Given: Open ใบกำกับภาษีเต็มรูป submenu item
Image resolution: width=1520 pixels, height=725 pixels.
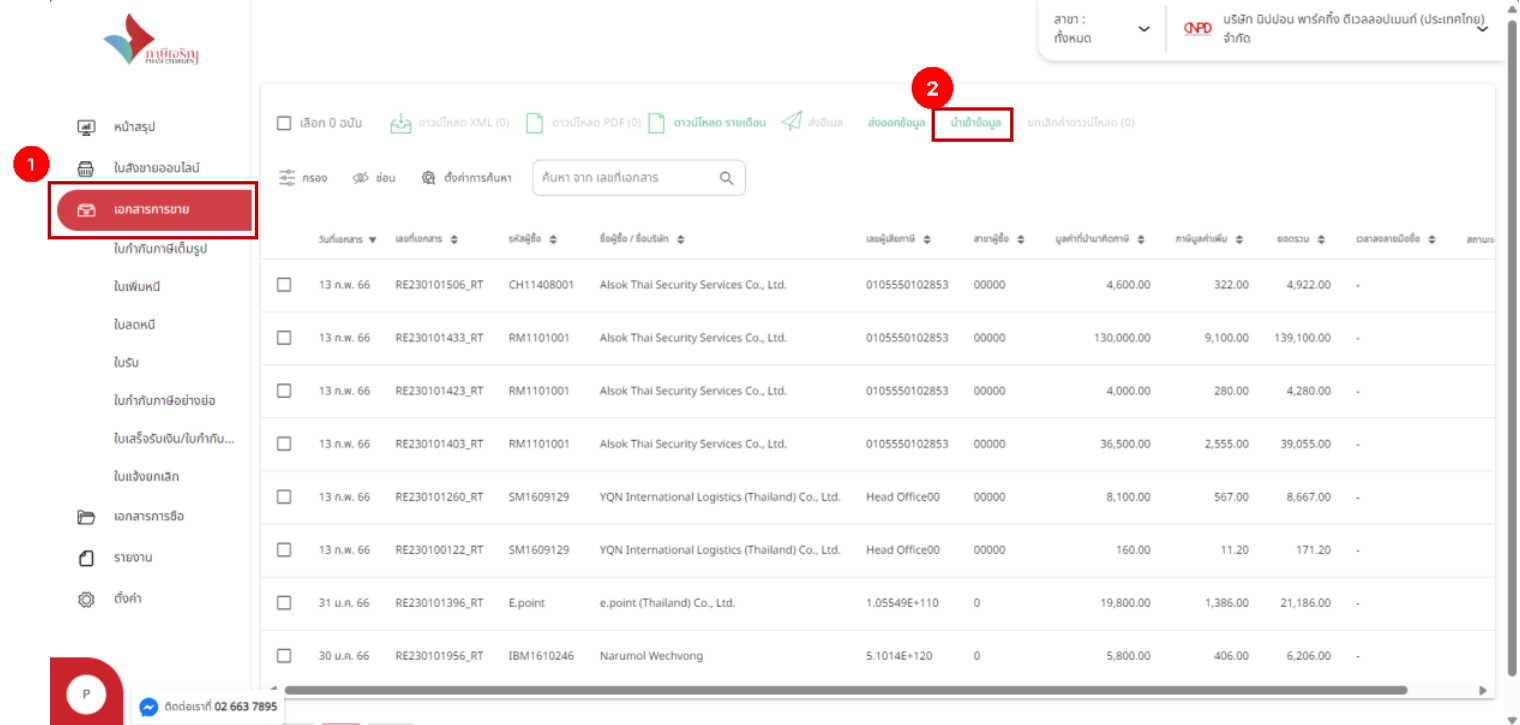Looking at the screenshot, I should tap(160, 248).
